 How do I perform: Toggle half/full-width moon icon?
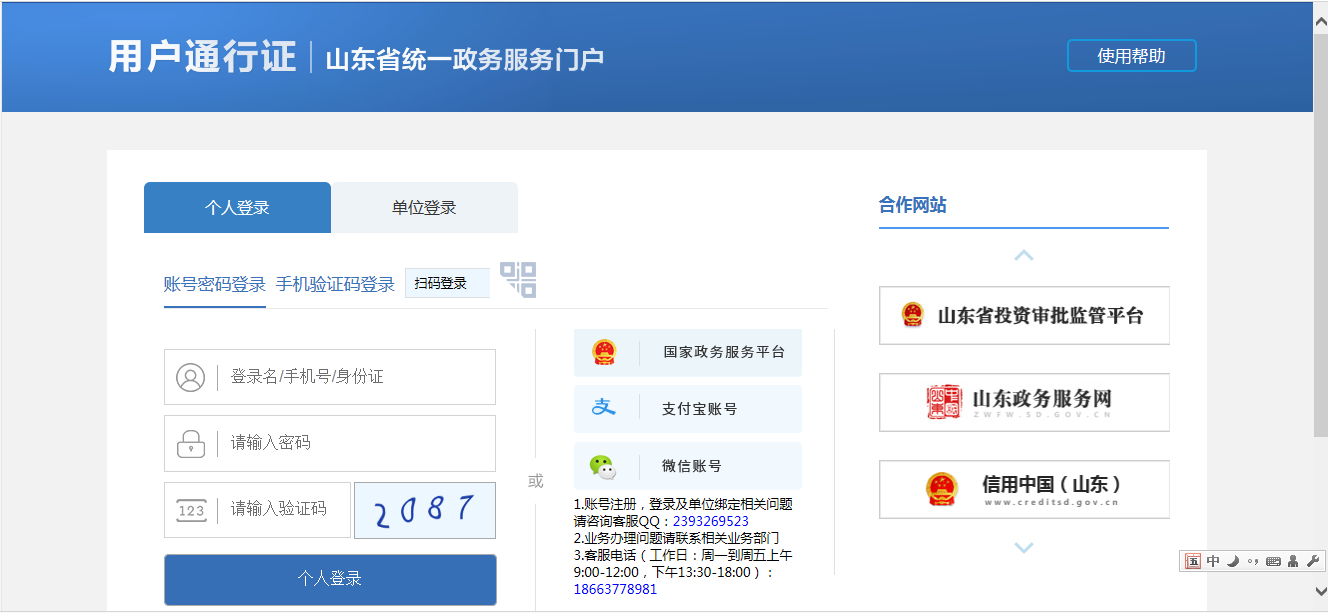click(x=1233, y=561)
